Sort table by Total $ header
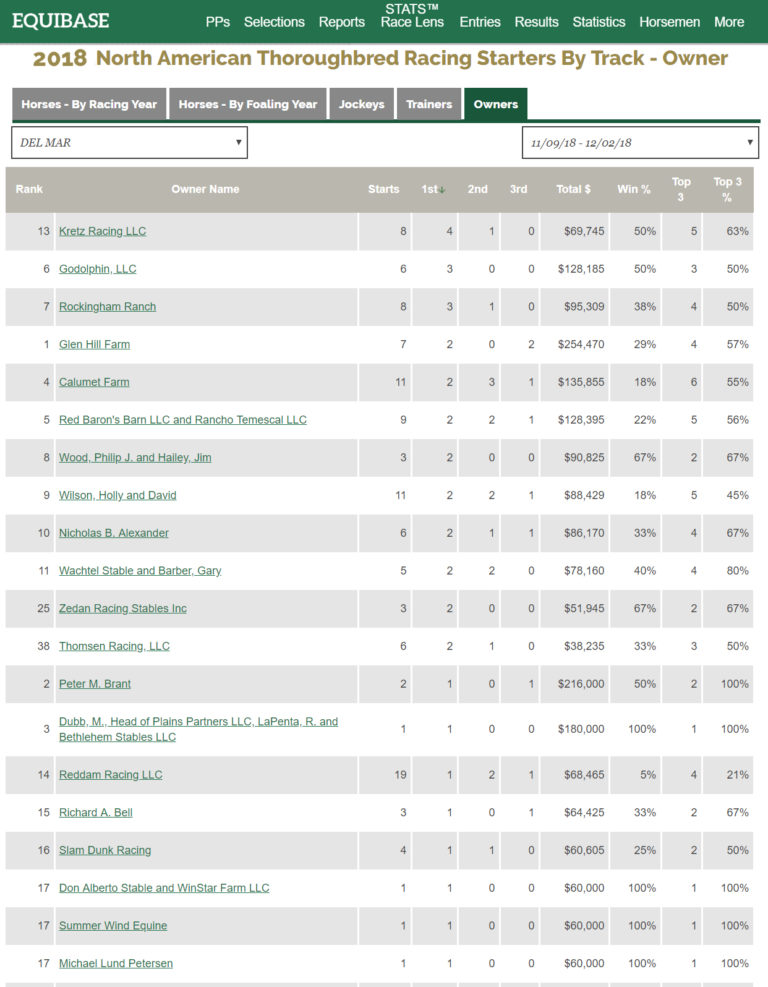 [x=573, y=189]
